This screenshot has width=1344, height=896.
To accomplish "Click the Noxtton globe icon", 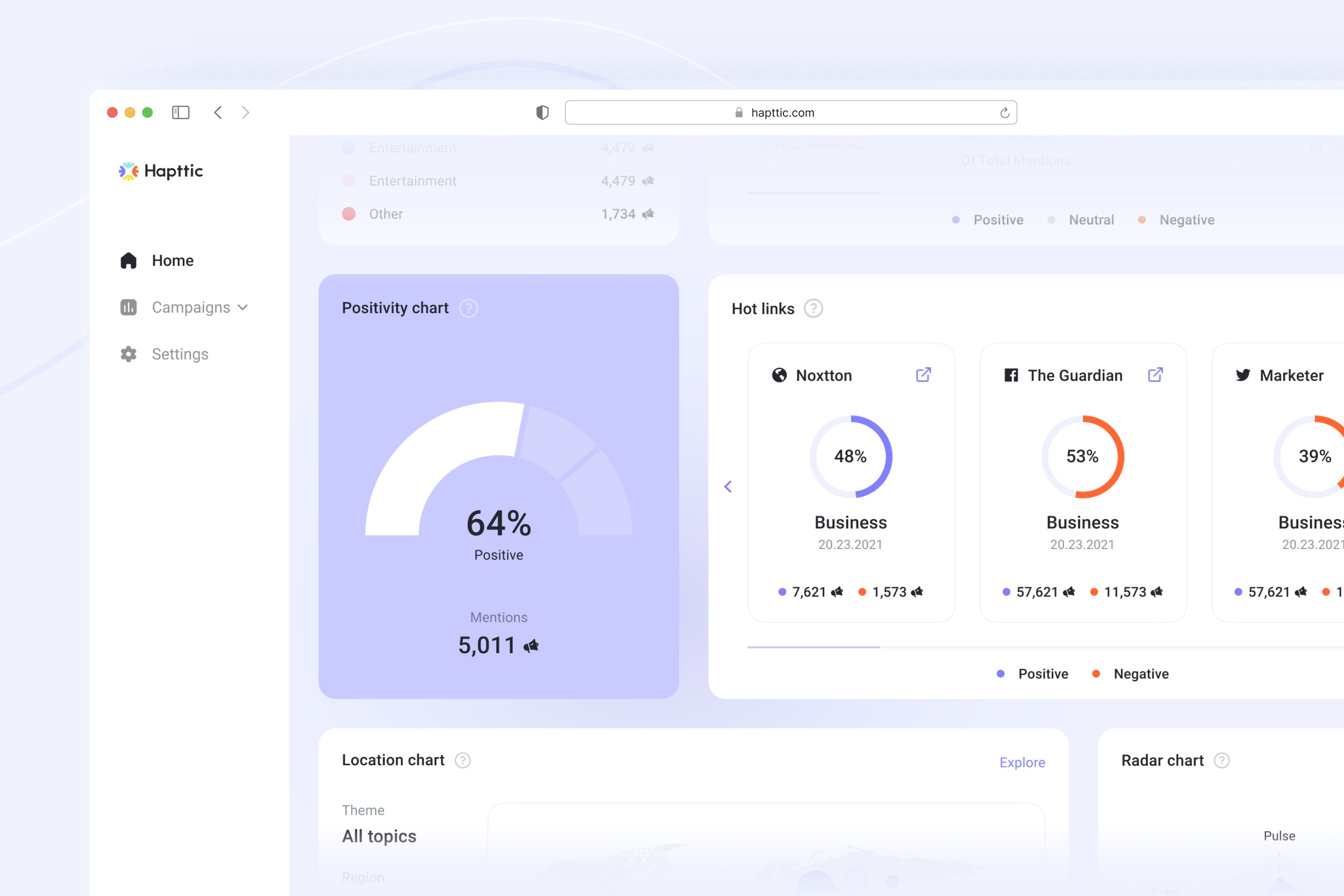I will point(780,375).
